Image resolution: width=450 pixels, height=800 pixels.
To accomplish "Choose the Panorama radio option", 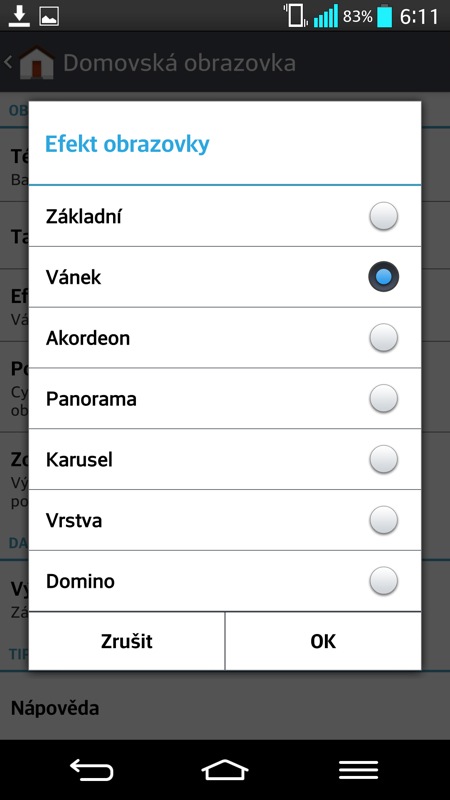I will (x=383, y=398).
